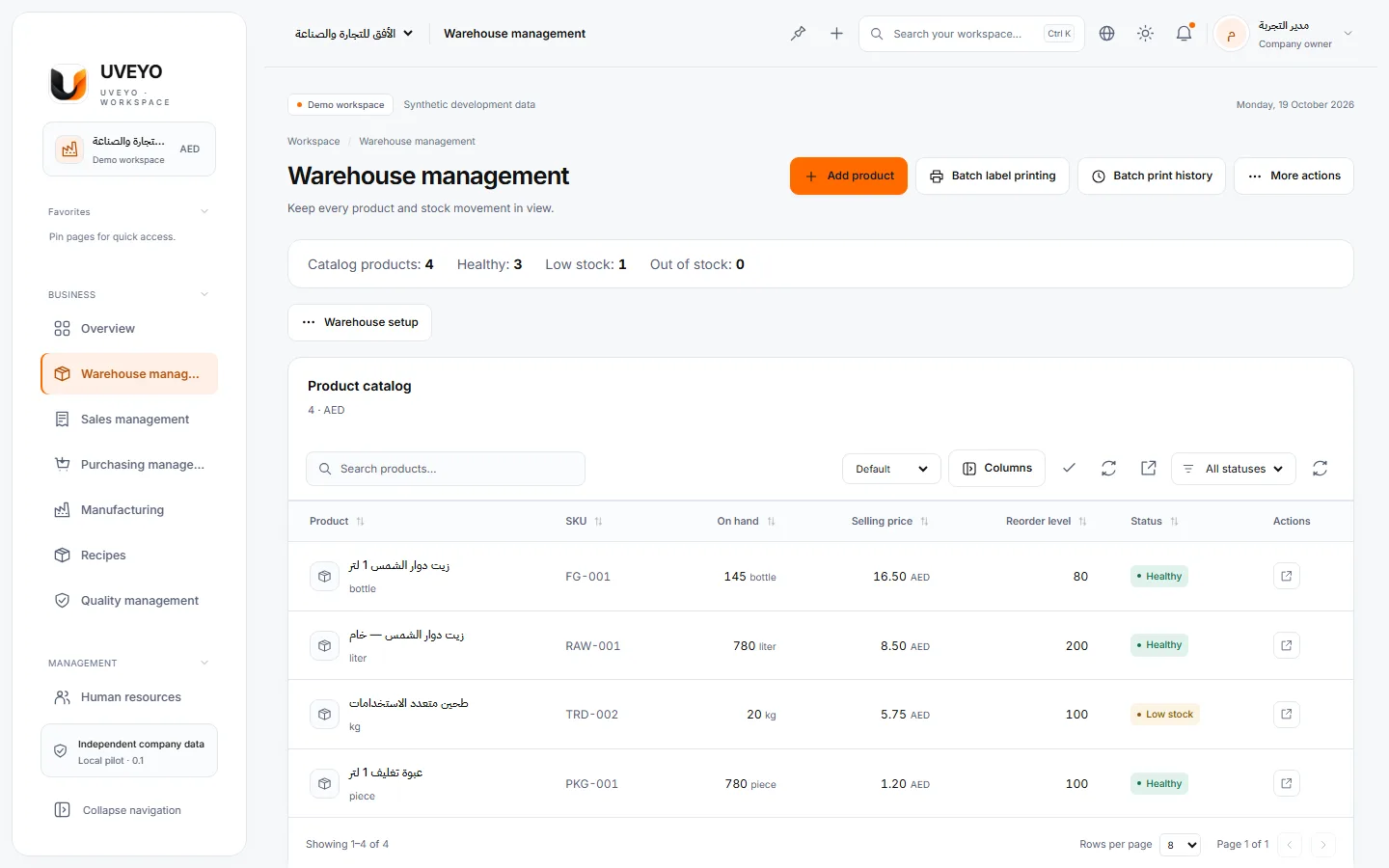Toggle the light/dark theme sun icon
1389x868 pixels.
click(1145, 34)
